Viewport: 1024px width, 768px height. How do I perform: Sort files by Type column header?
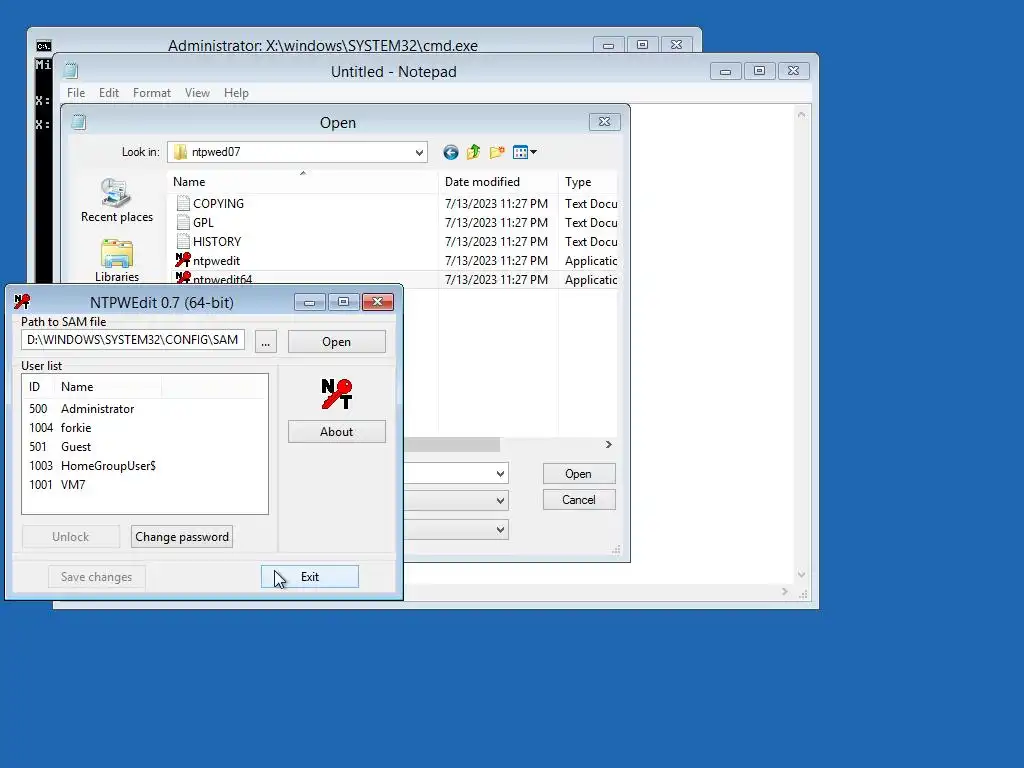click(x=588, y=182)
